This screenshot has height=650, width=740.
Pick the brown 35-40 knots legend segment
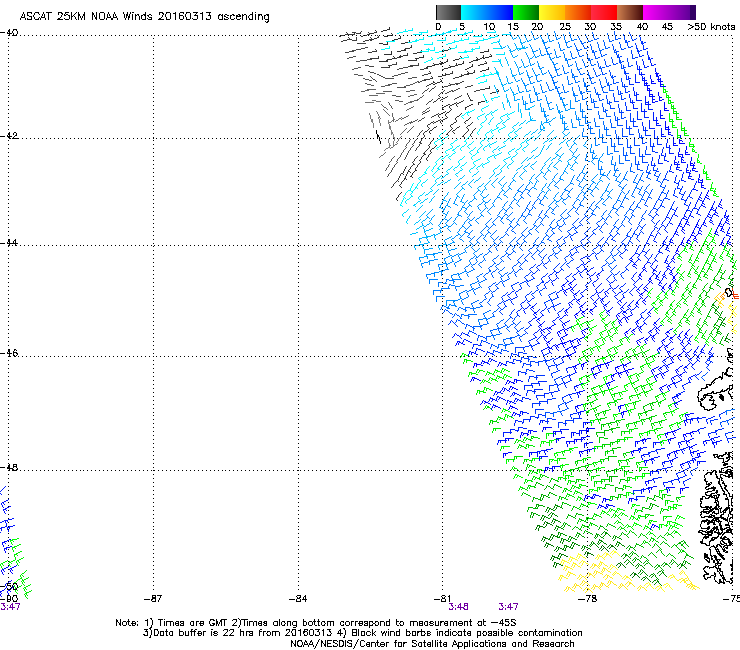(630, 12)
